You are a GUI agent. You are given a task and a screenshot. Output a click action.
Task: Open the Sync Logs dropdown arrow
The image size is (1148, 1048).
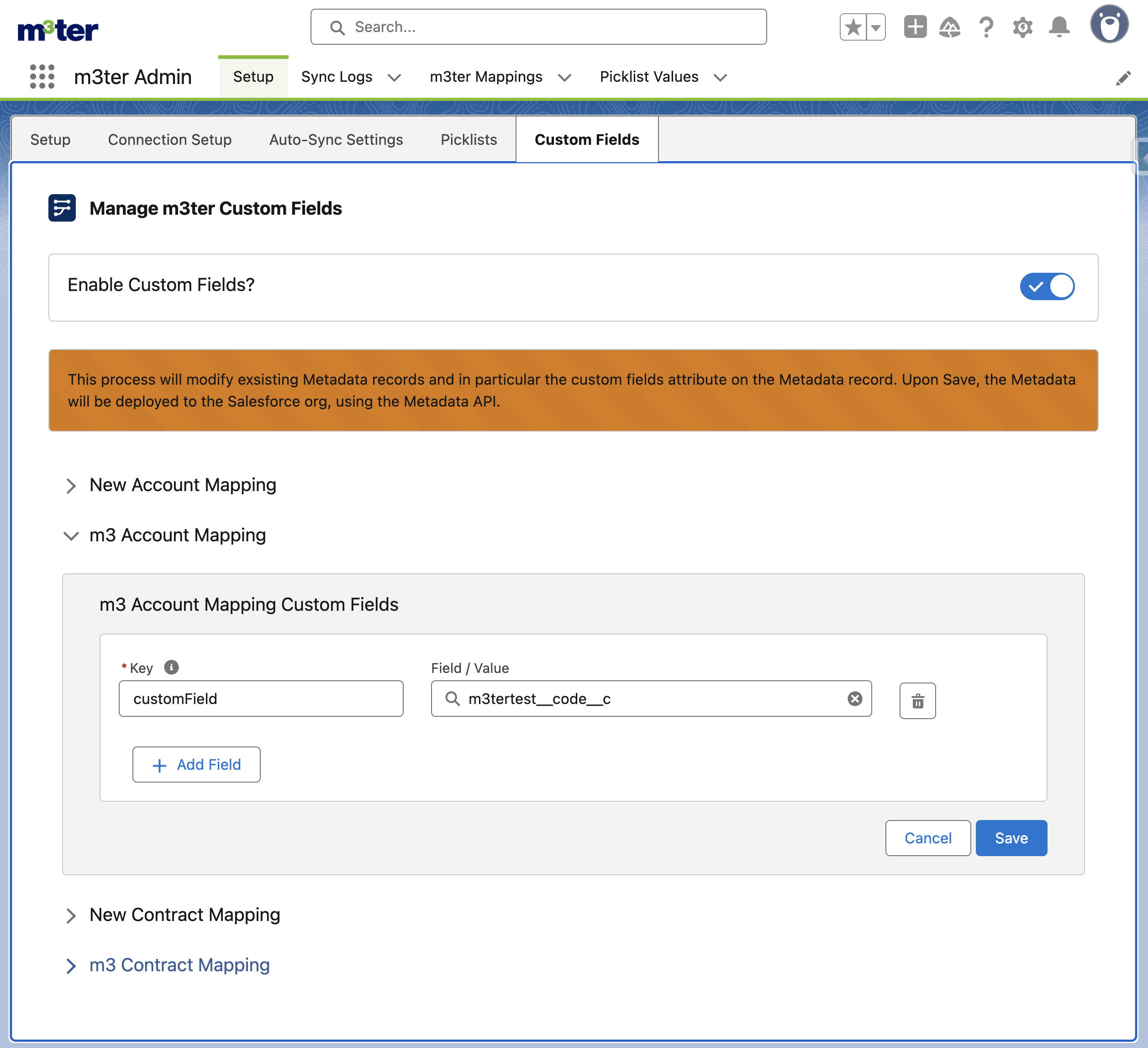tap(394, 78)
